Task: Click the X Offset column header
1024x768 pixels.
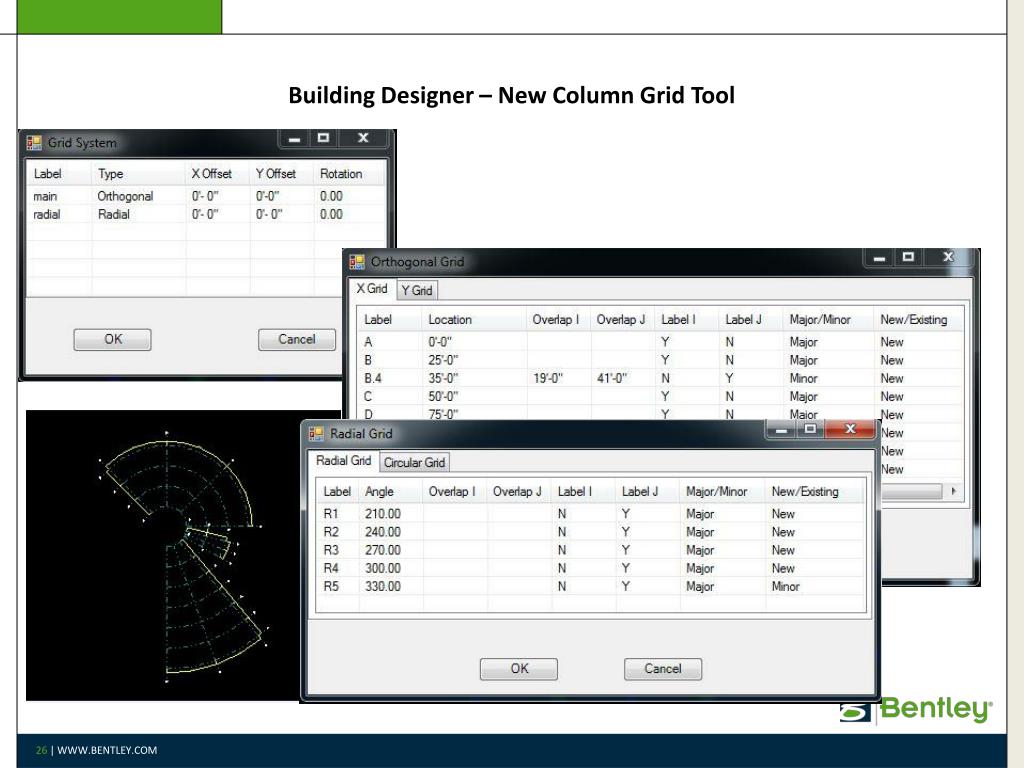Action: 218,174
